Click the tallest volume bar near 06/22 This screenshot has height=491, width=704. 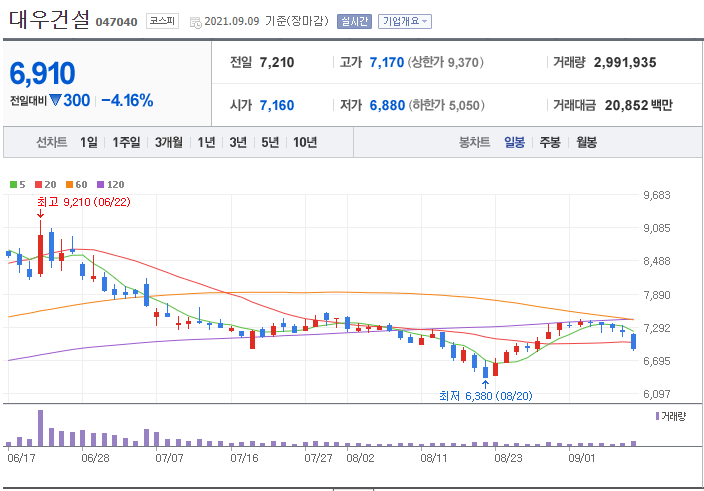click(40, 428)
